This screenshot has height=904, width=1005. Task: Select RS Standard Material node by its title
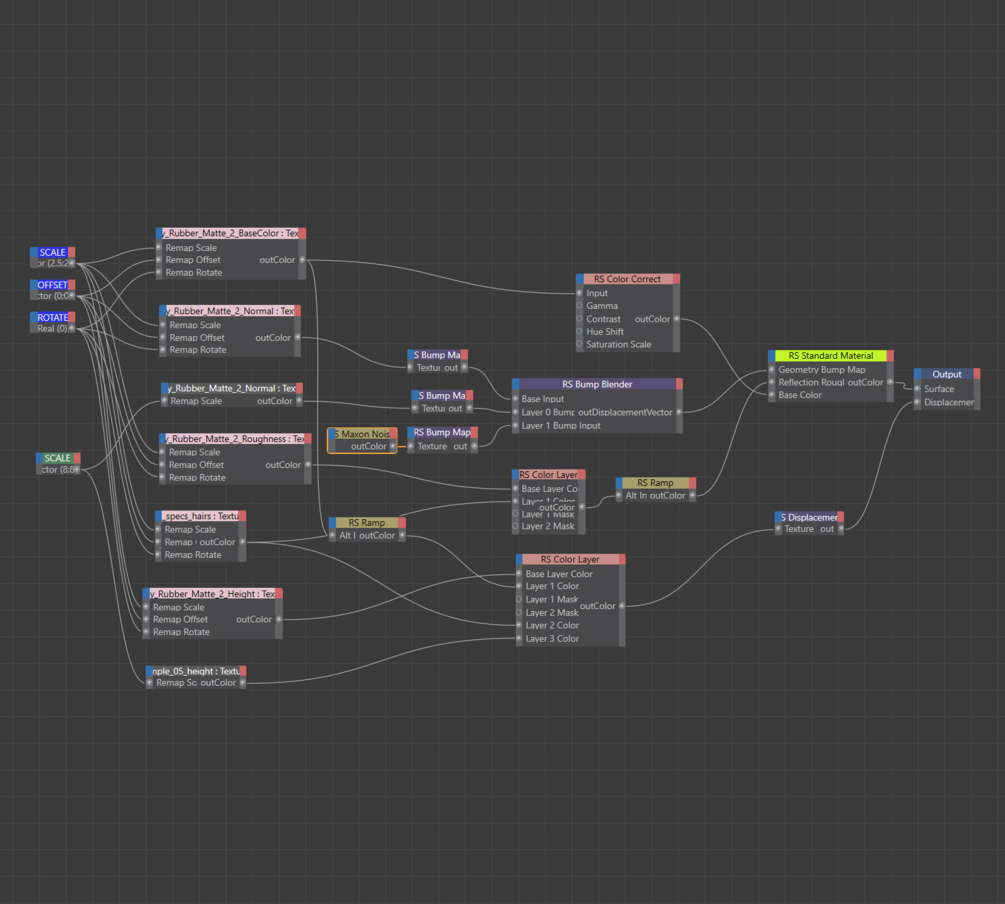pos(831,356)
